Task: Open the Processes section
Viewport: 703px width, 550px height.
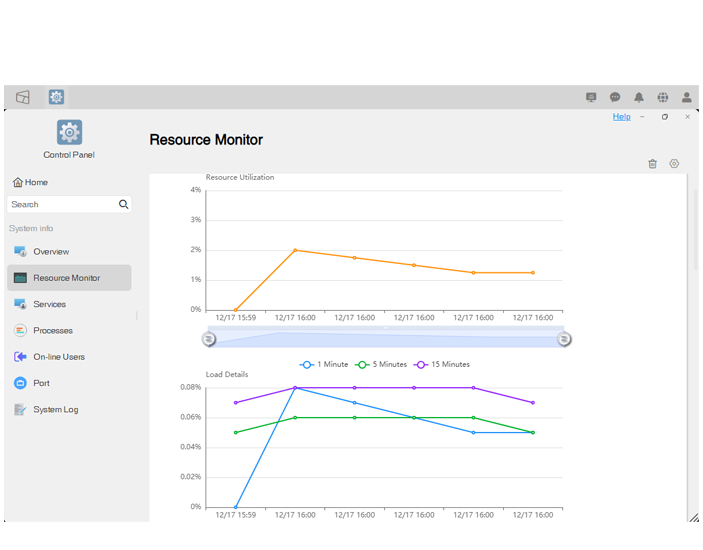Action: [x=52, y=331]
